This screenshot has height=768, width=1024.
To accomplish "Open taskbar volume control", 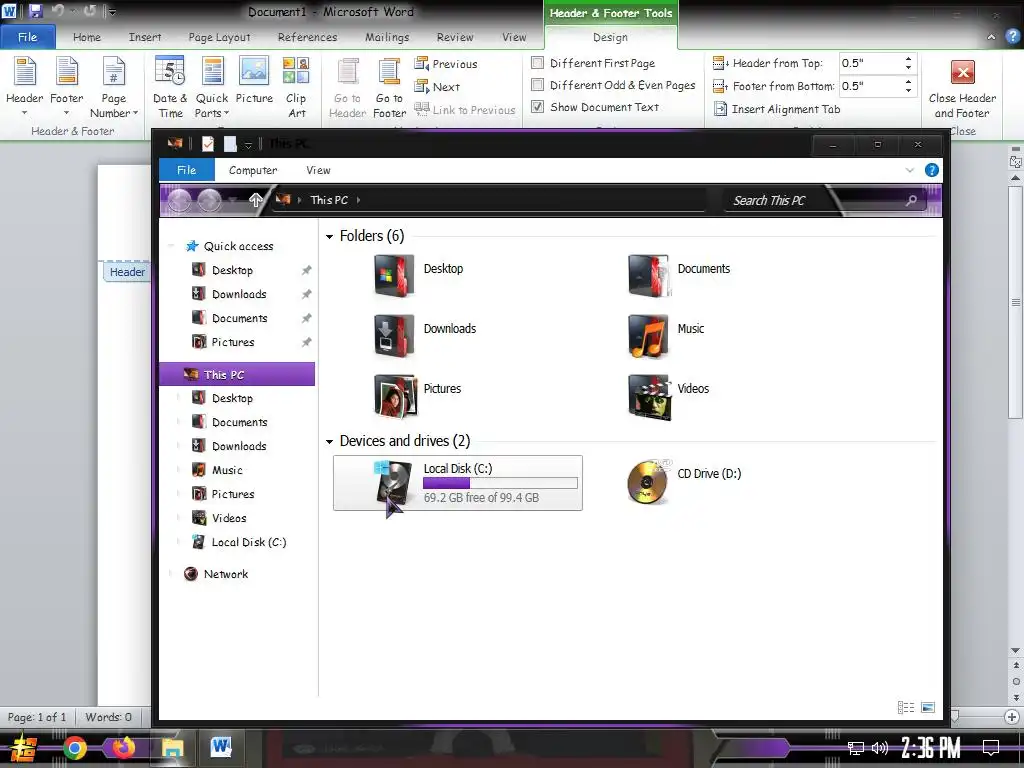I will (880, 748).
